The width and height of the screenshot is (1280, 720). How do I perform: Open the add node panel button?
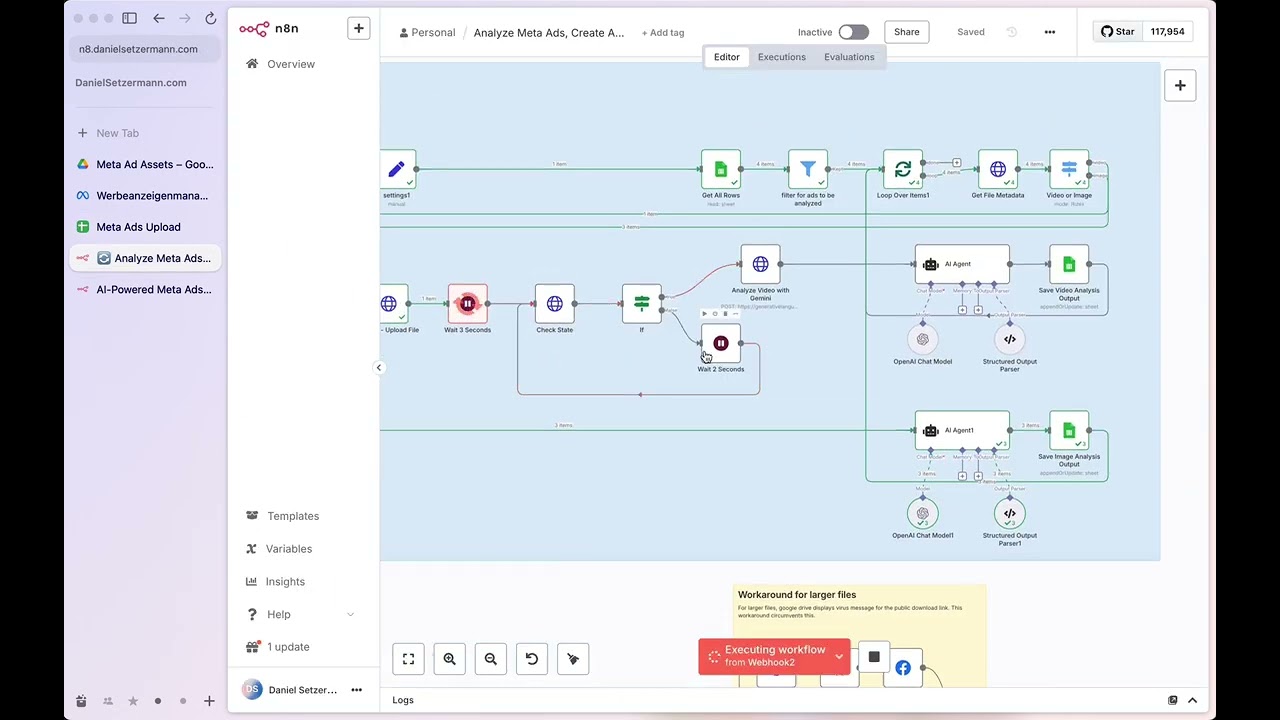pyautogui.click(x=1180, y=85)
